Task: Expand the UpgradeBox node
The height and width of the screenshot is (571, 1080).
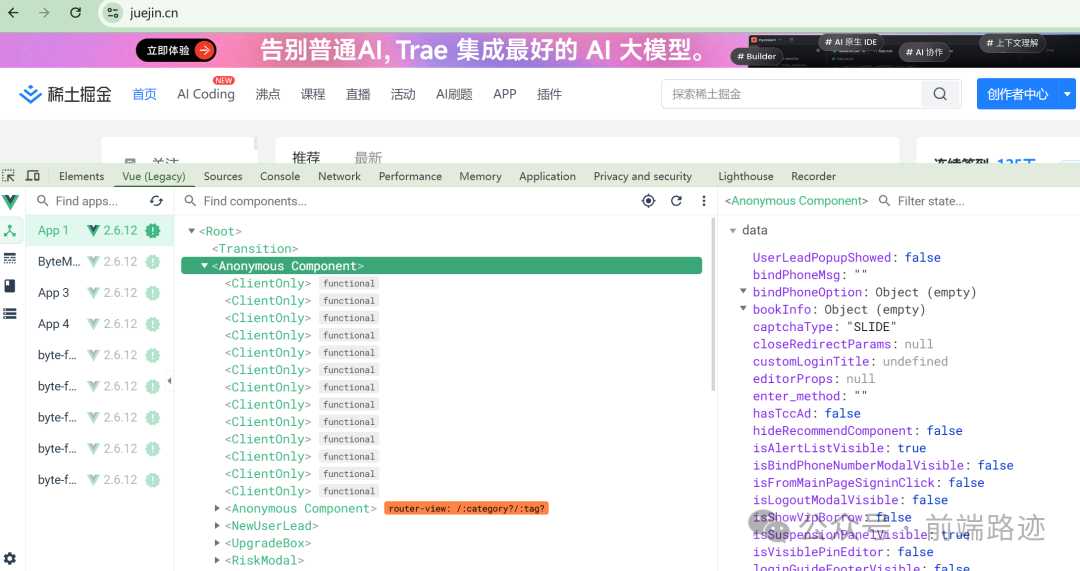Action: (x=217, y=543)
